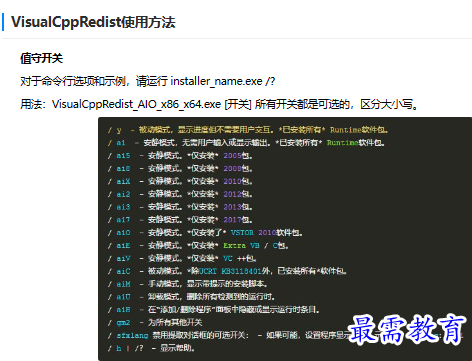Click the heading "VisualCppRedist使用方法"
Viewport: 472px width, 361px height.
93,22
